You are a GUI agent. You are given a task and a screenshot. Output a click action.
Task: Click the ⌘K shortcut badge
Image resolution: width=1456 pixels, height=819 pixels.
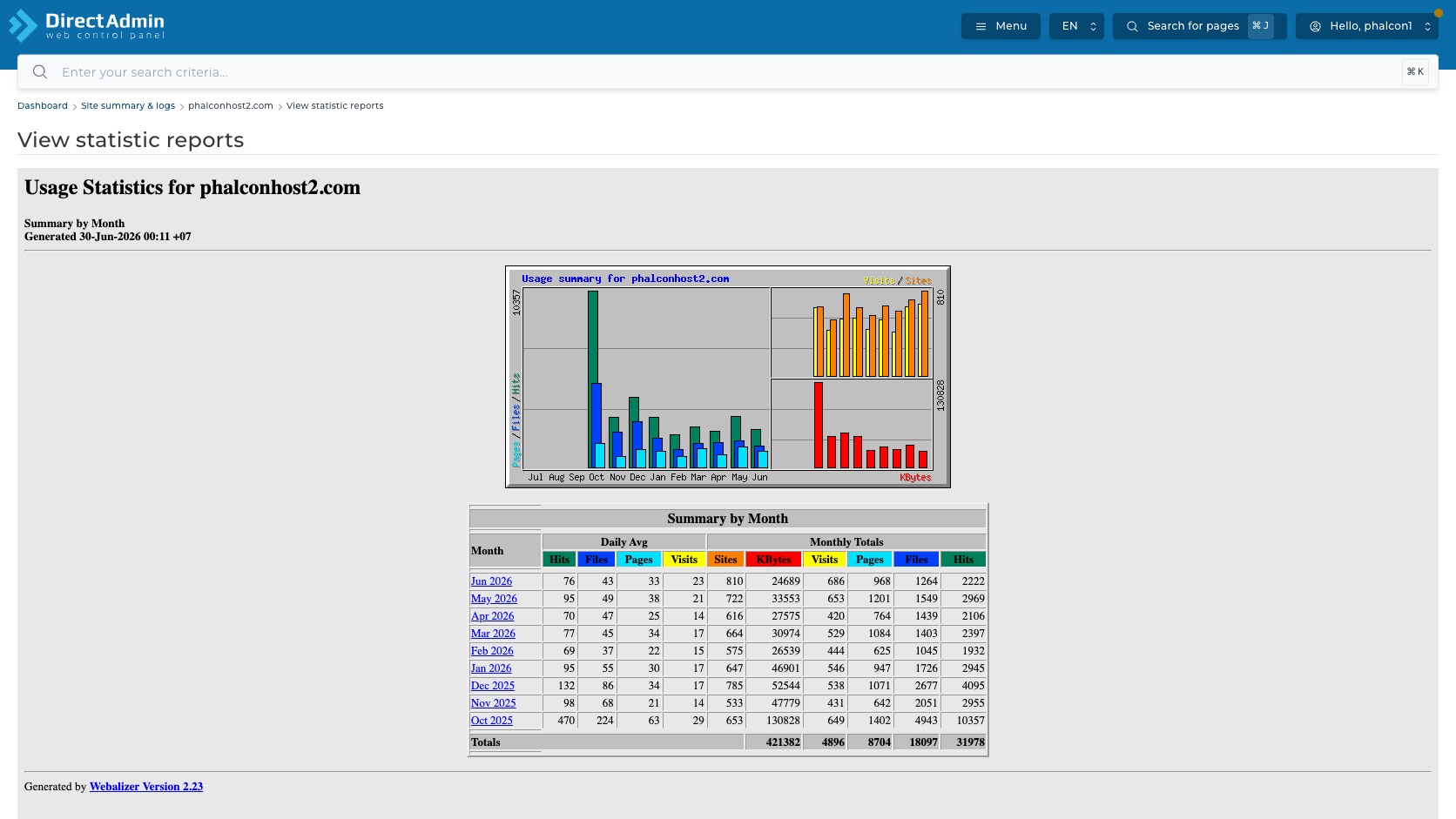pyautogui.click(x=1415, y=72)
